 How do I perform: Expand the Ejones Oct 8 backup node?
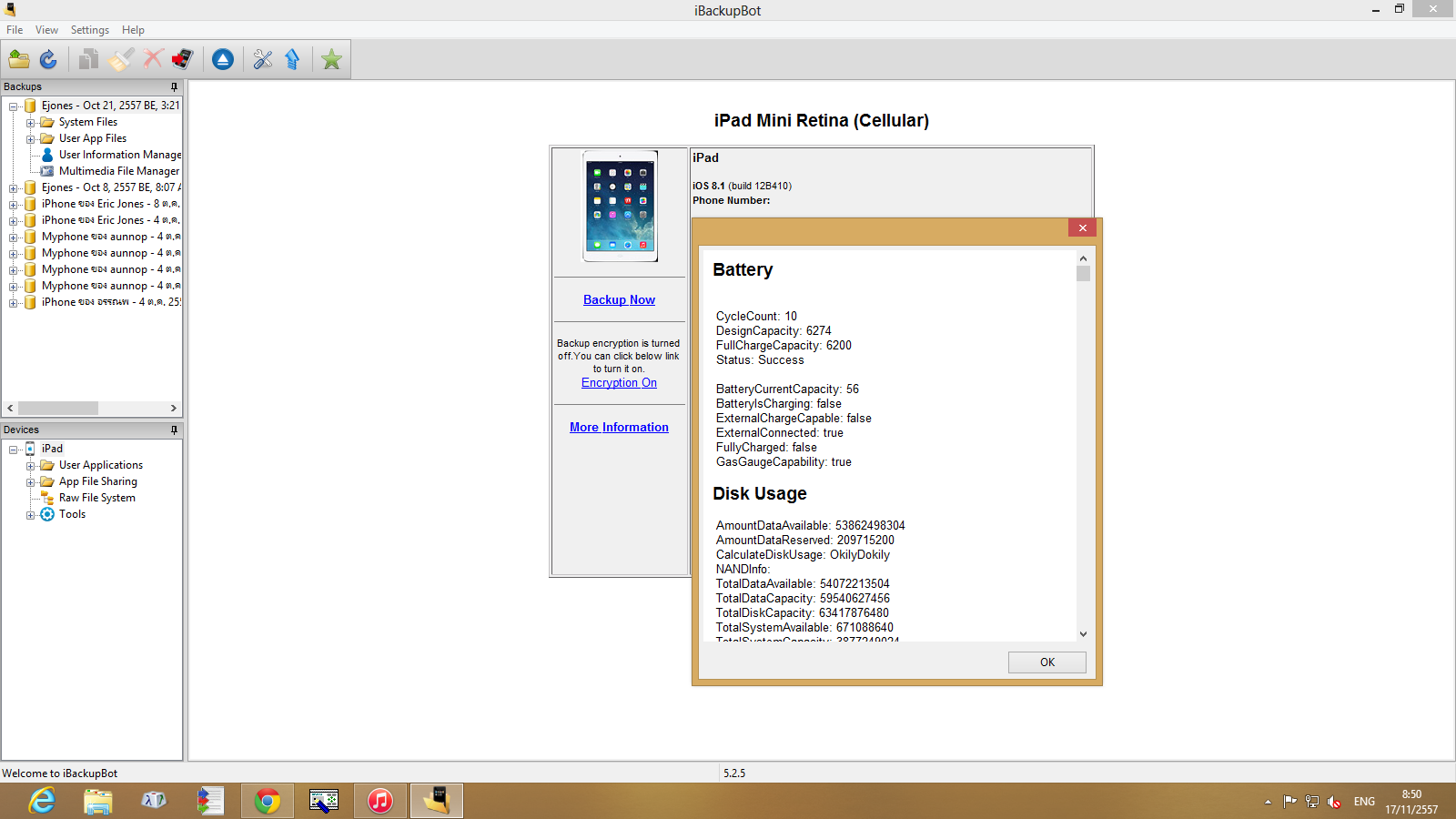coord(14,188)
